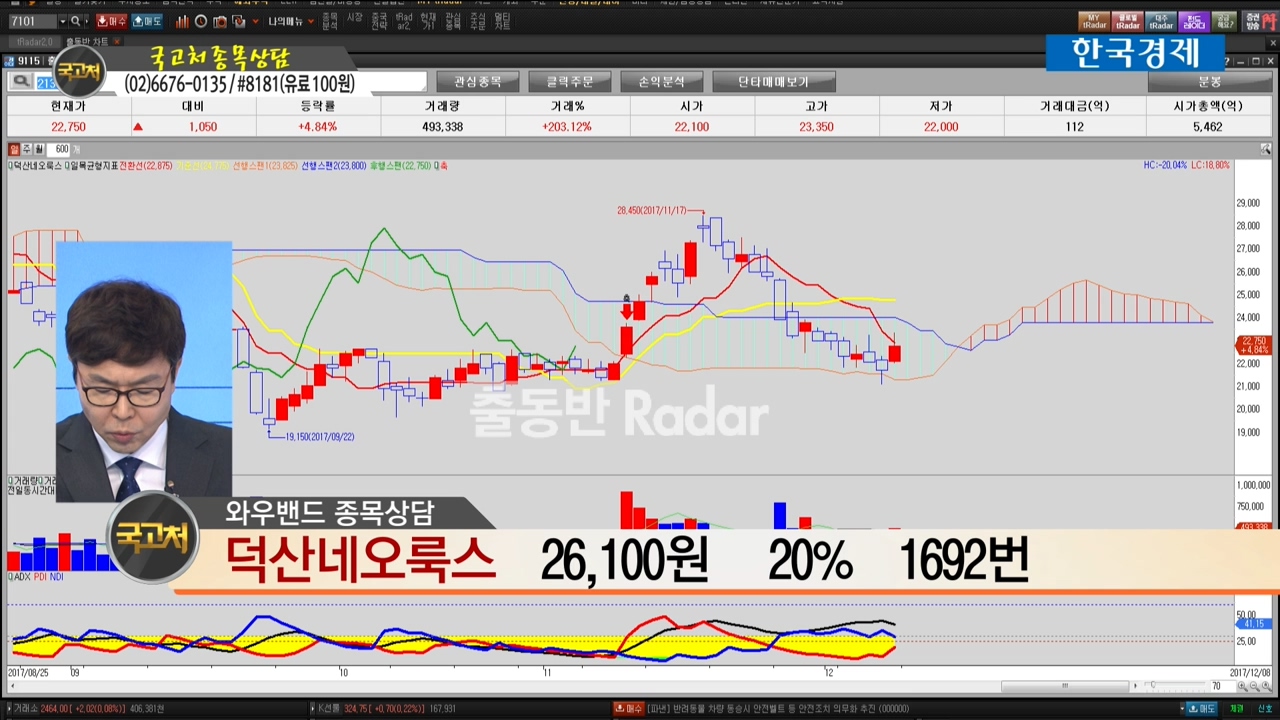Open the MY tRadar shortcut icon
Screen dimensions: 1280x720
point(1093,21)
